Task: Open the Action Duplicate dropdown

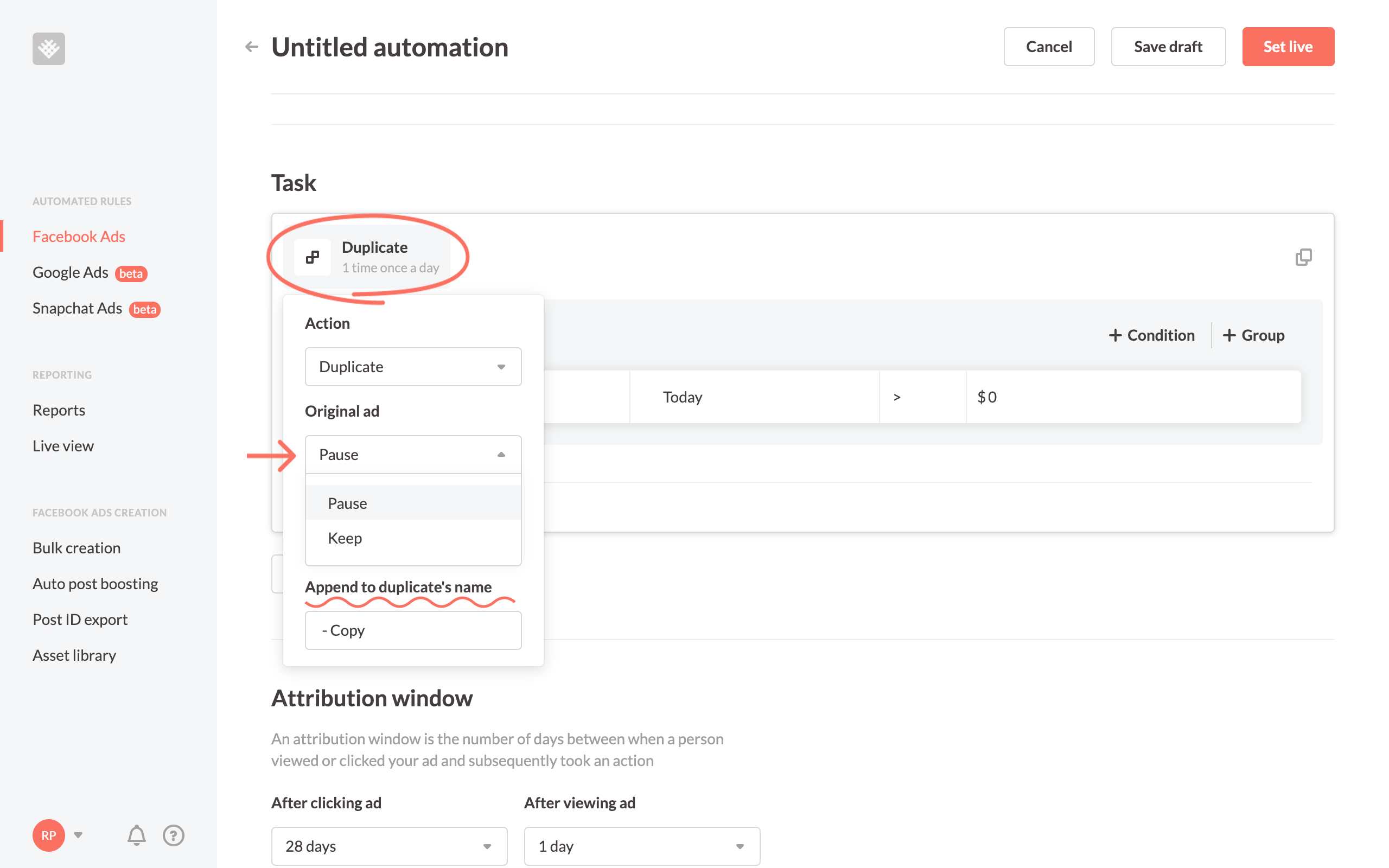Action: click(x=413, y=367)
